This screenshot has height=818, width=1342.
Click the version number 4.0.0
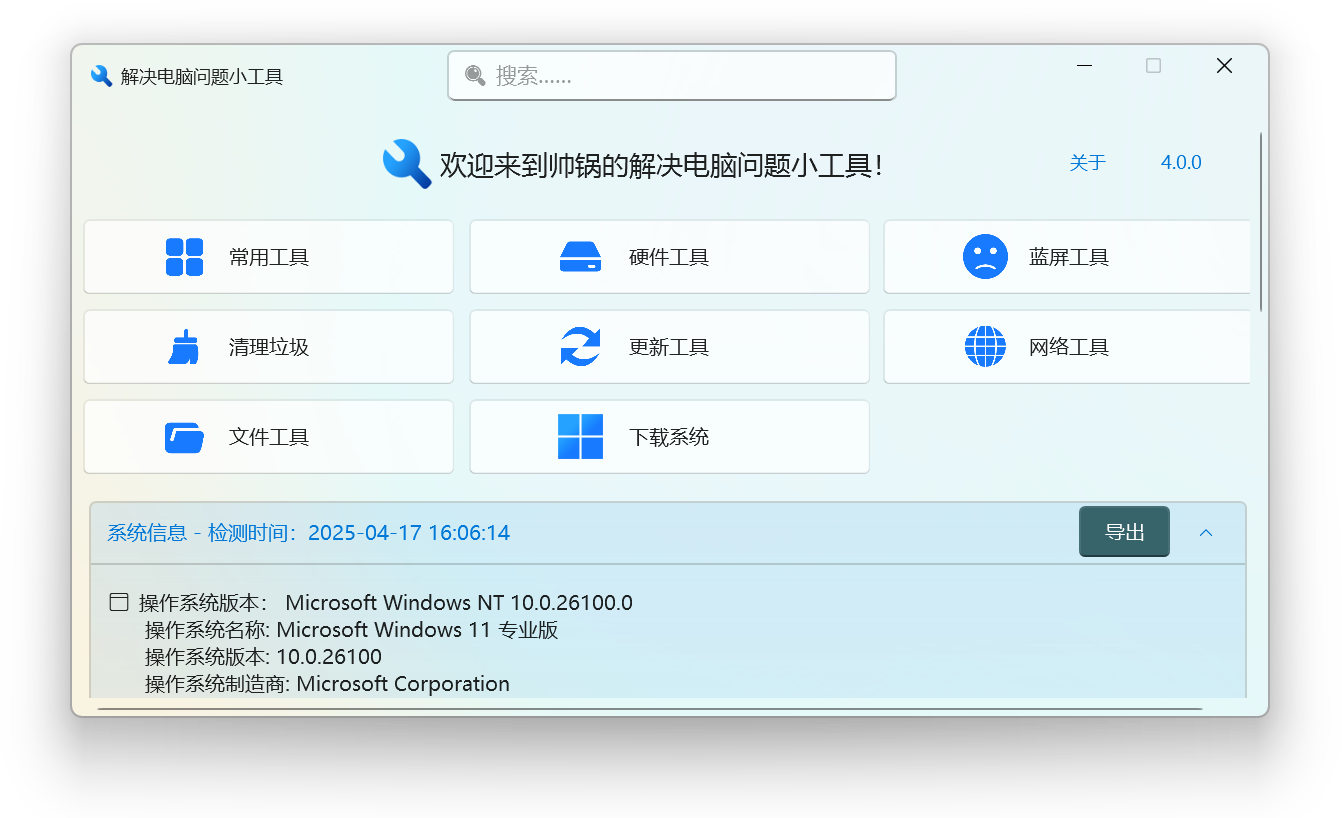[x=1180, y=162]
